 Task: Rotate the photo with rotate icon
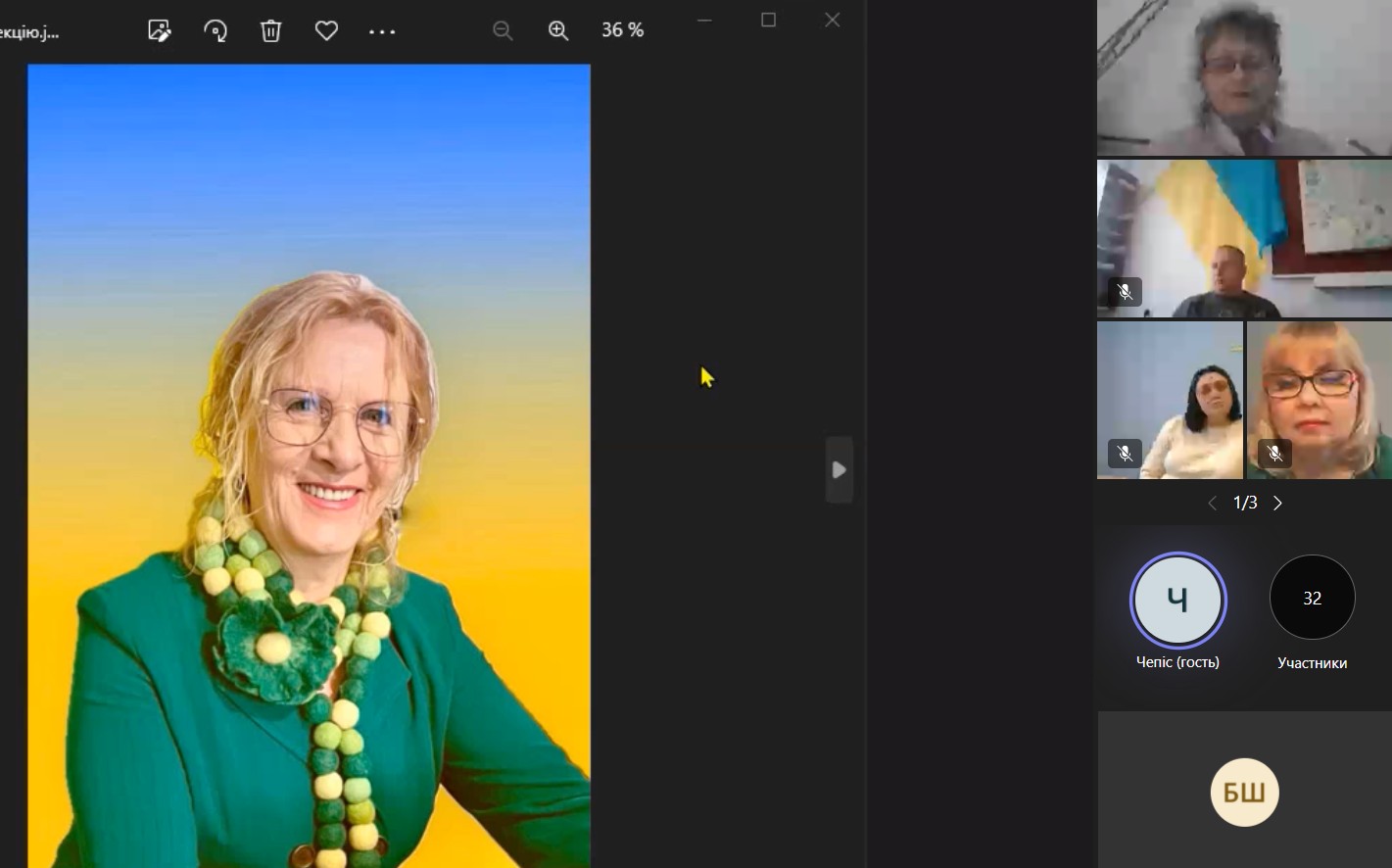tap(216, 31)
